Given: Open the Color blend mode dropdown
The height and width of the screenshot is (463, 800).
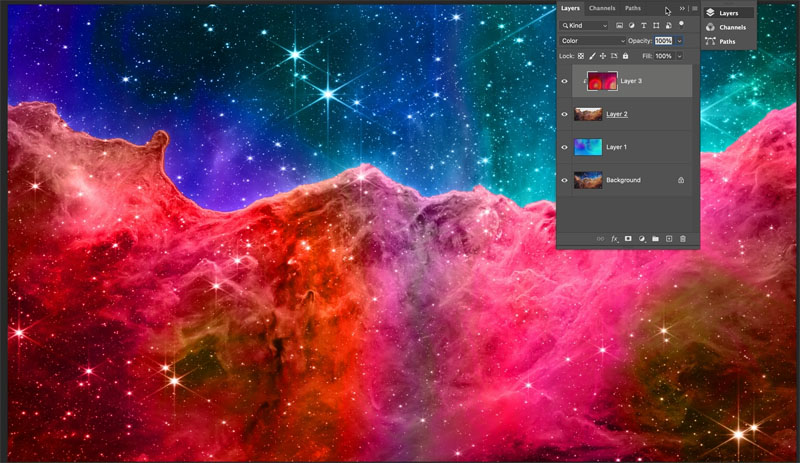Looking at the screenshot, I should click(592, 41).
